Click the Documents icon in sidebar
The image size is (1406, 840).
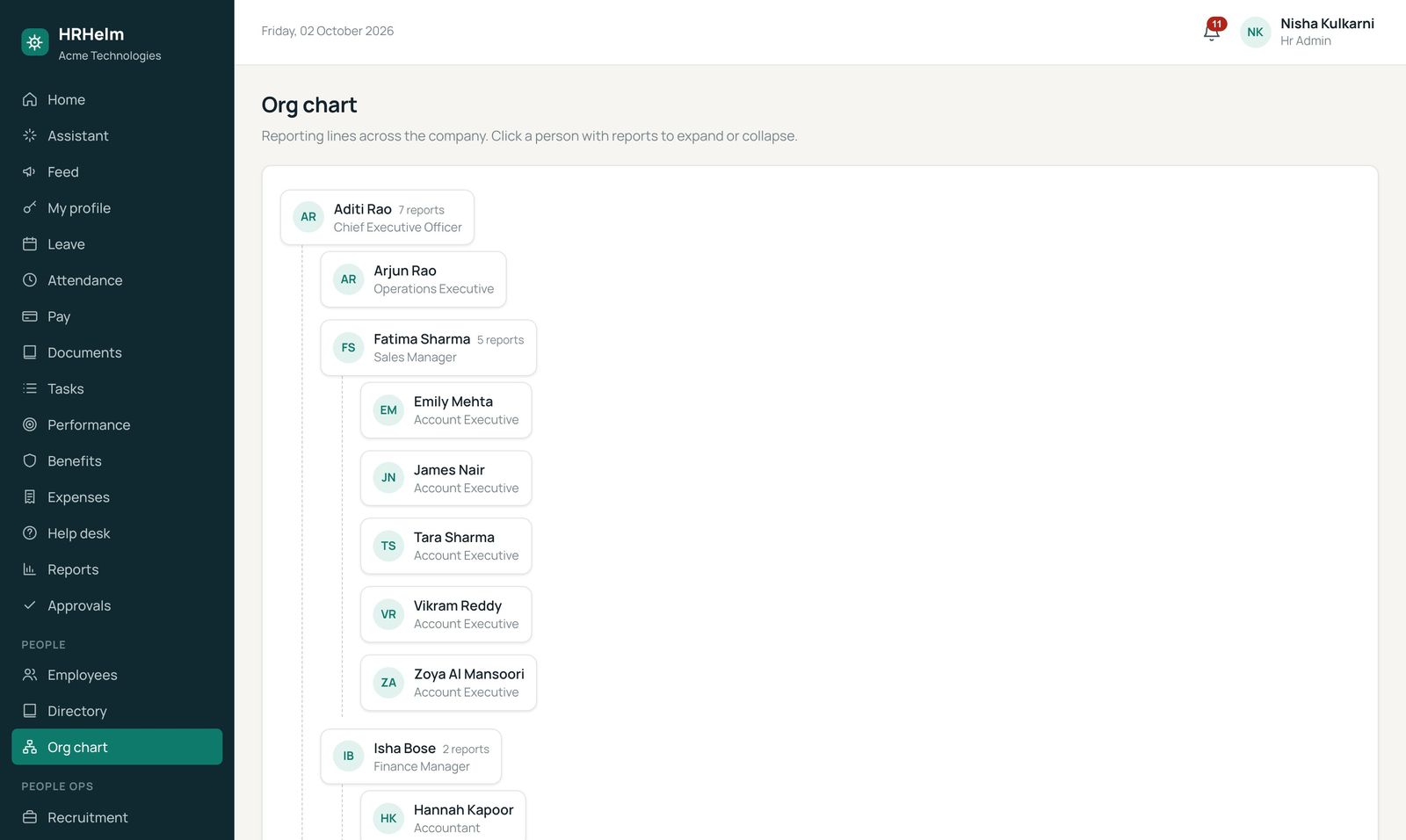pos(30,351)
